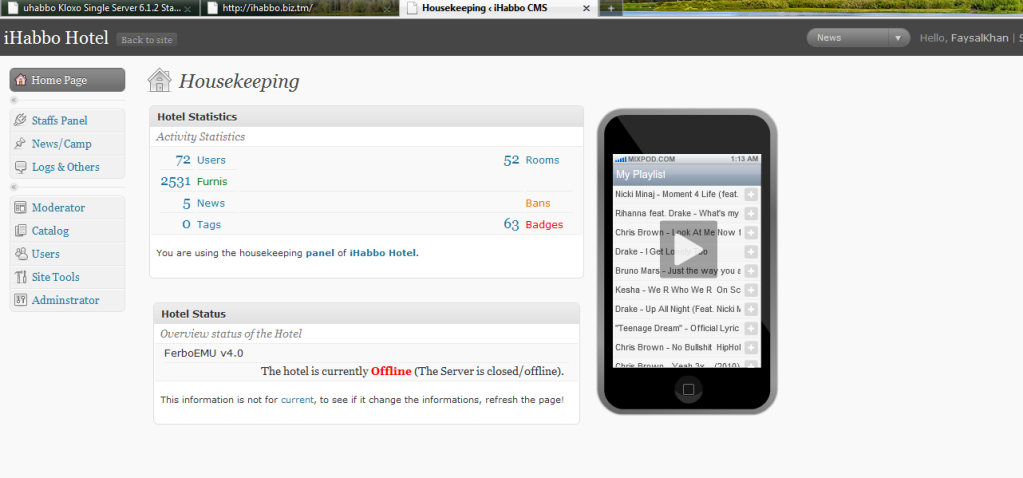1023x478 pixels.
Task: Switch to the Kloxo Single Server tab
Action: pyautogui.click(x=95, y=8)
